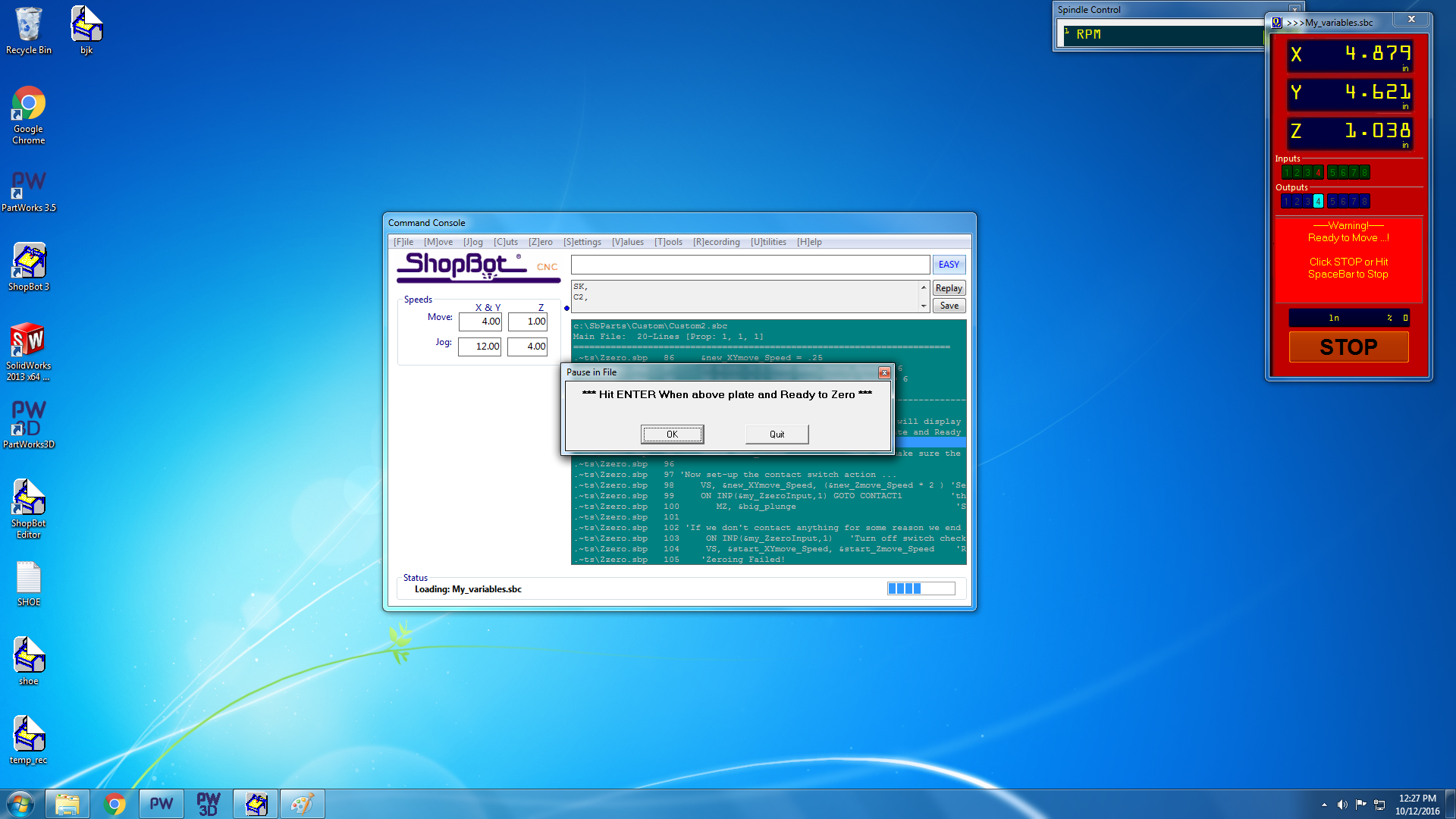Screen dimensions: 1456x819
Task: Click the Jog Z speed field
Action: coord(528,347)
